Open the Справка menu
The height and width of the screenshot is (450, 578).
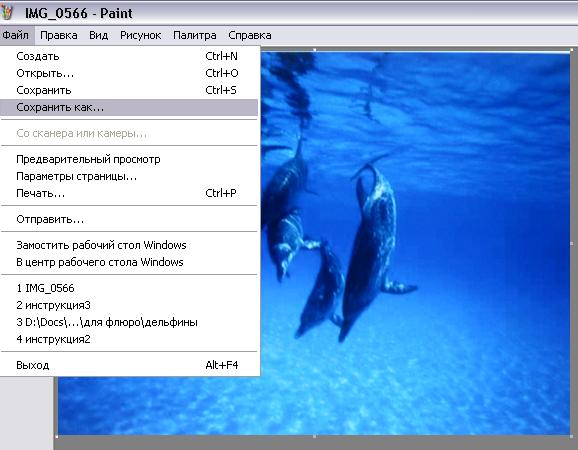coord(250,35)
